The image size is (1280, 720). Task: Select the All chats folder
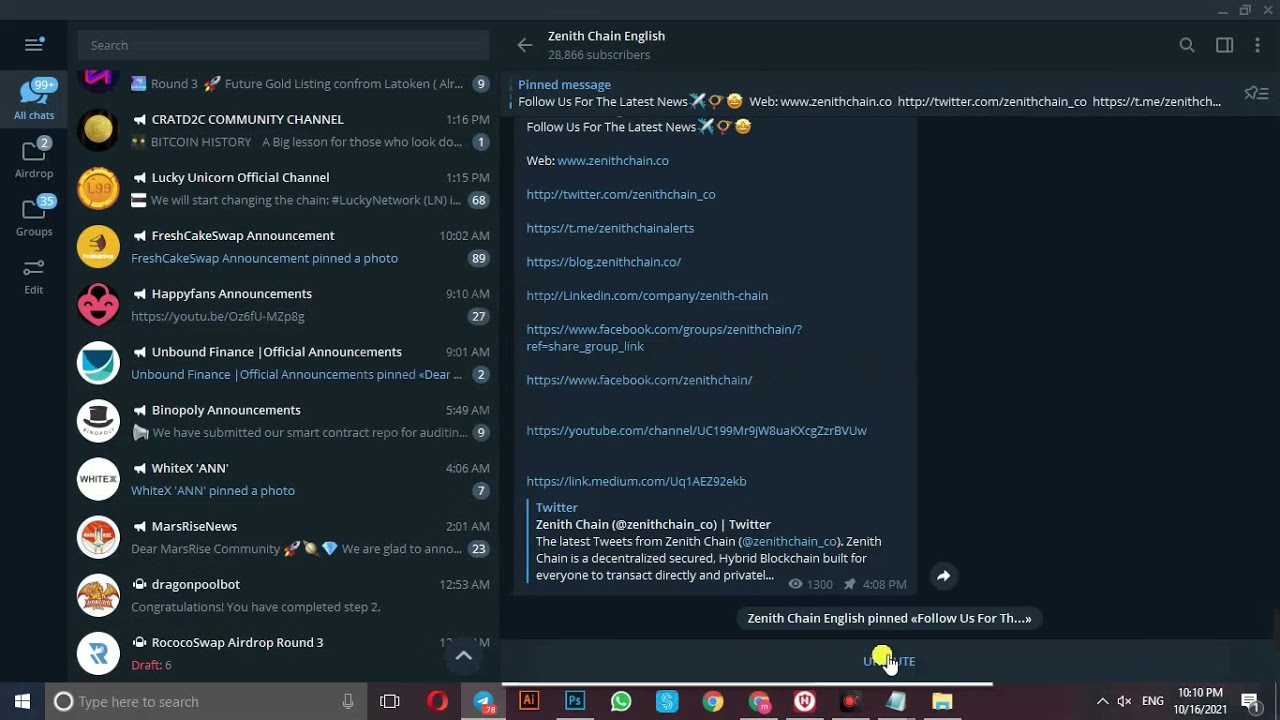click(x=34, y=99)
